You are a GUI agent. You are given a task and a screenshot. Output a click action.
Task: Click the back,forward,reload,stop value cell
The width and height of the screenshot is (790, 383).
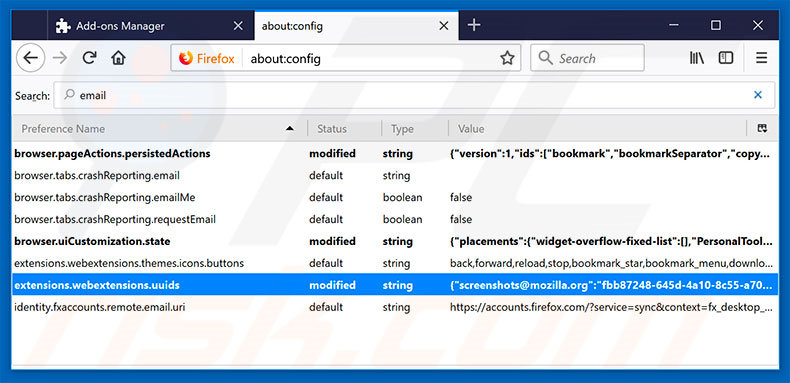611,263
